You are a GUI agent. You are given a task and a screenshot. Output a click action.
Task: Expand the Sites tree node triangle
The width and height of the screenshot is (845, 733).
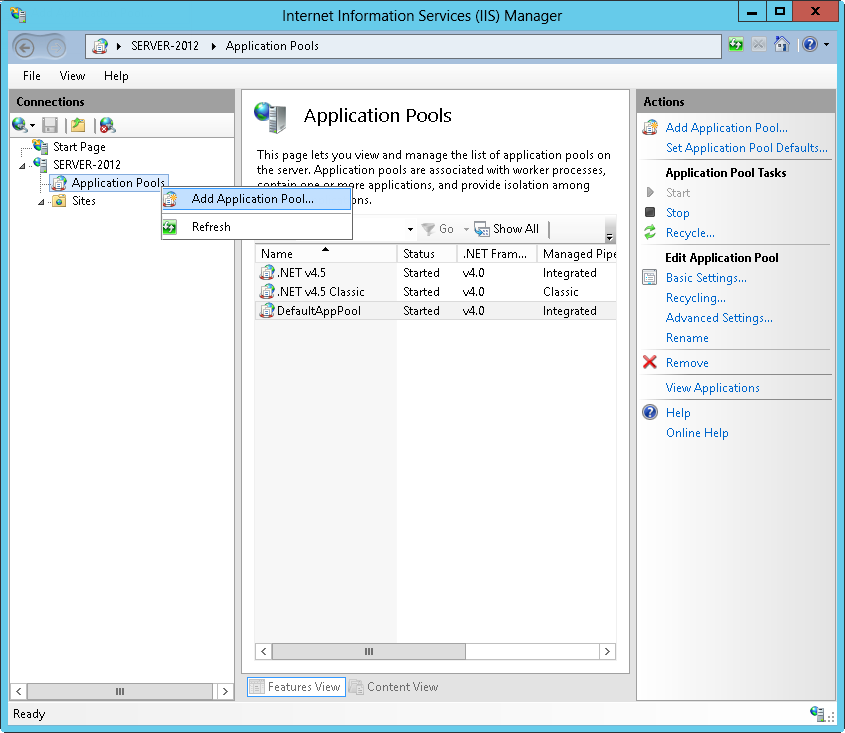tap(41, 202)
